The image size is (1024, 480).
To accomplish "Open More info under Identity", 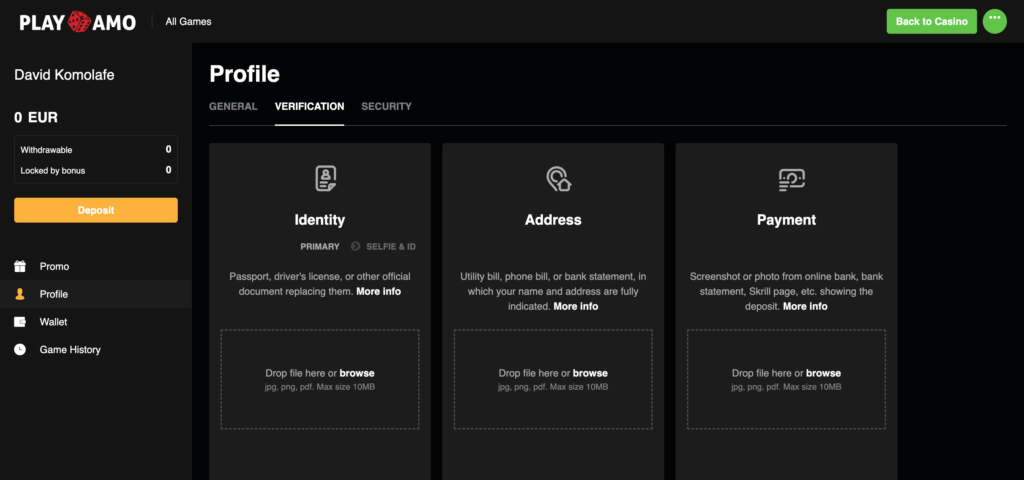I will 379,291.
